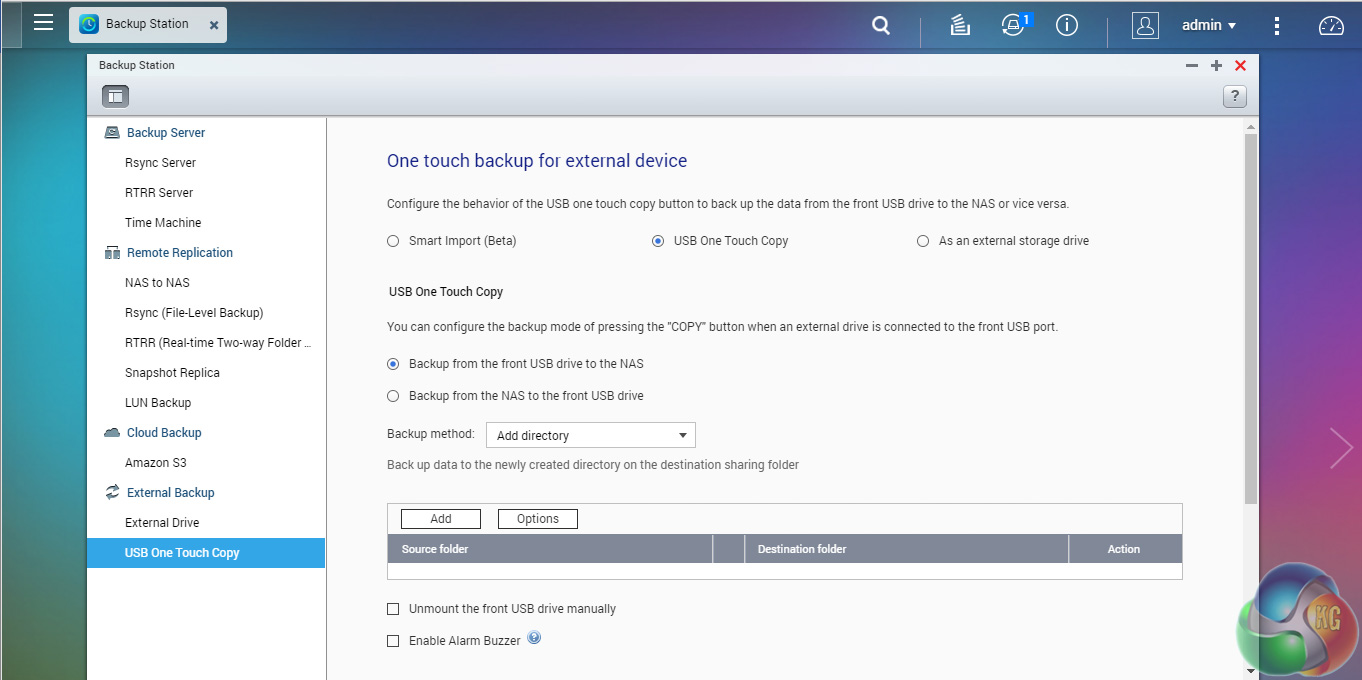Open the three-dot more options menu
The height and width of the screenshot is (680, 1362).
click(1277, 26)
